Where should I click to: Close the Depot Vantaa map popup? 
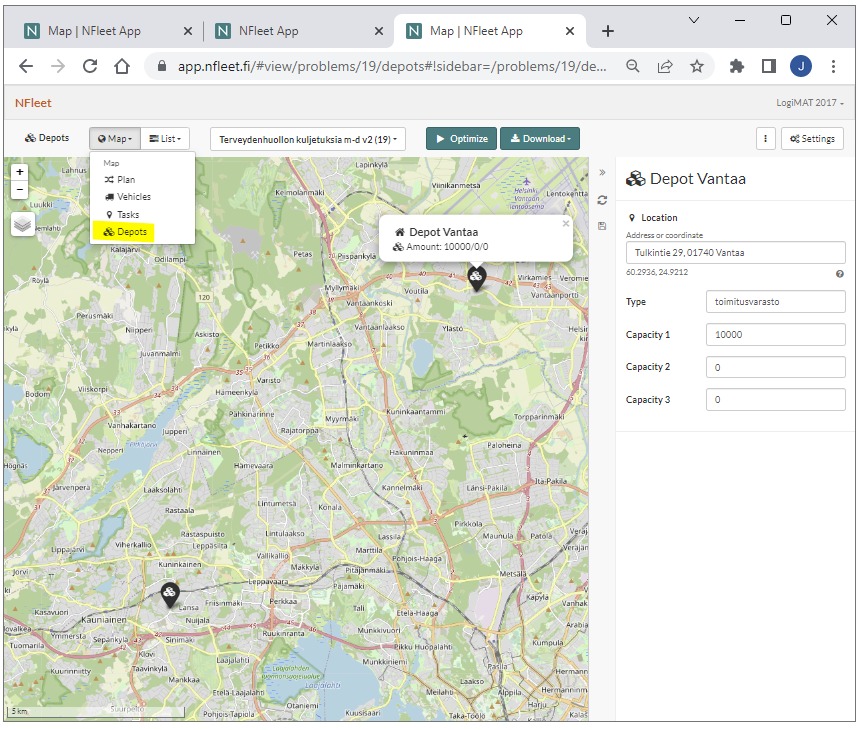(x=565, y=224)
